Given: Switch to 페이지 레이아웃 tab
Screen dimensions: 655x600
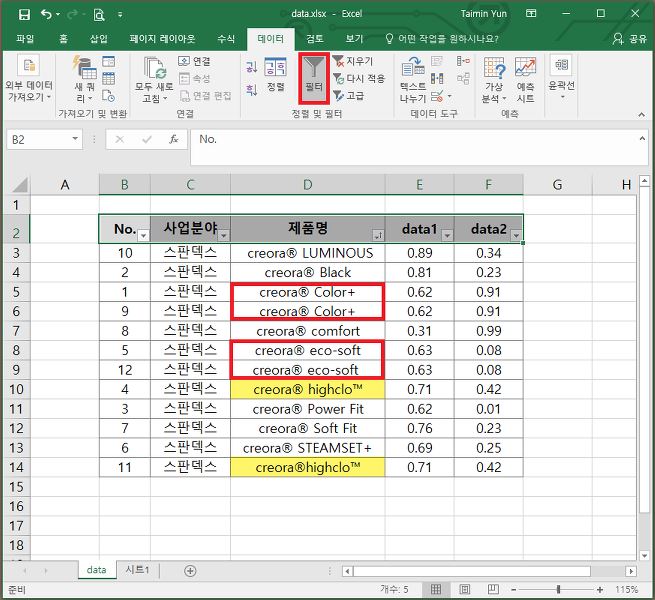Looking at the screenshot, I should click(162, 39).
